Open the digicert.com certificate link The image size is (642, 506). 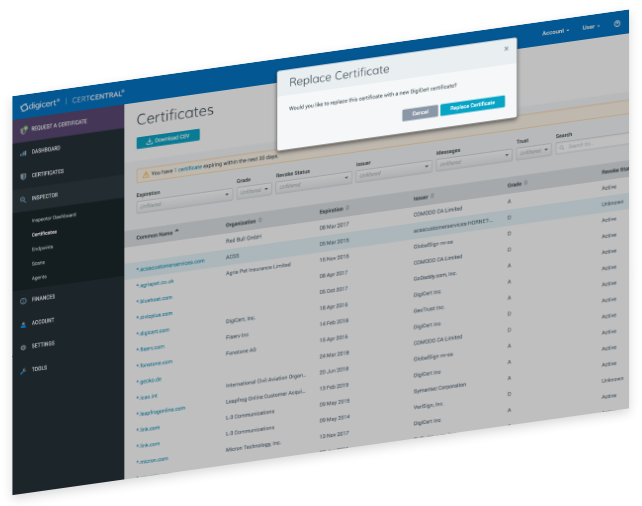[154, 332]
